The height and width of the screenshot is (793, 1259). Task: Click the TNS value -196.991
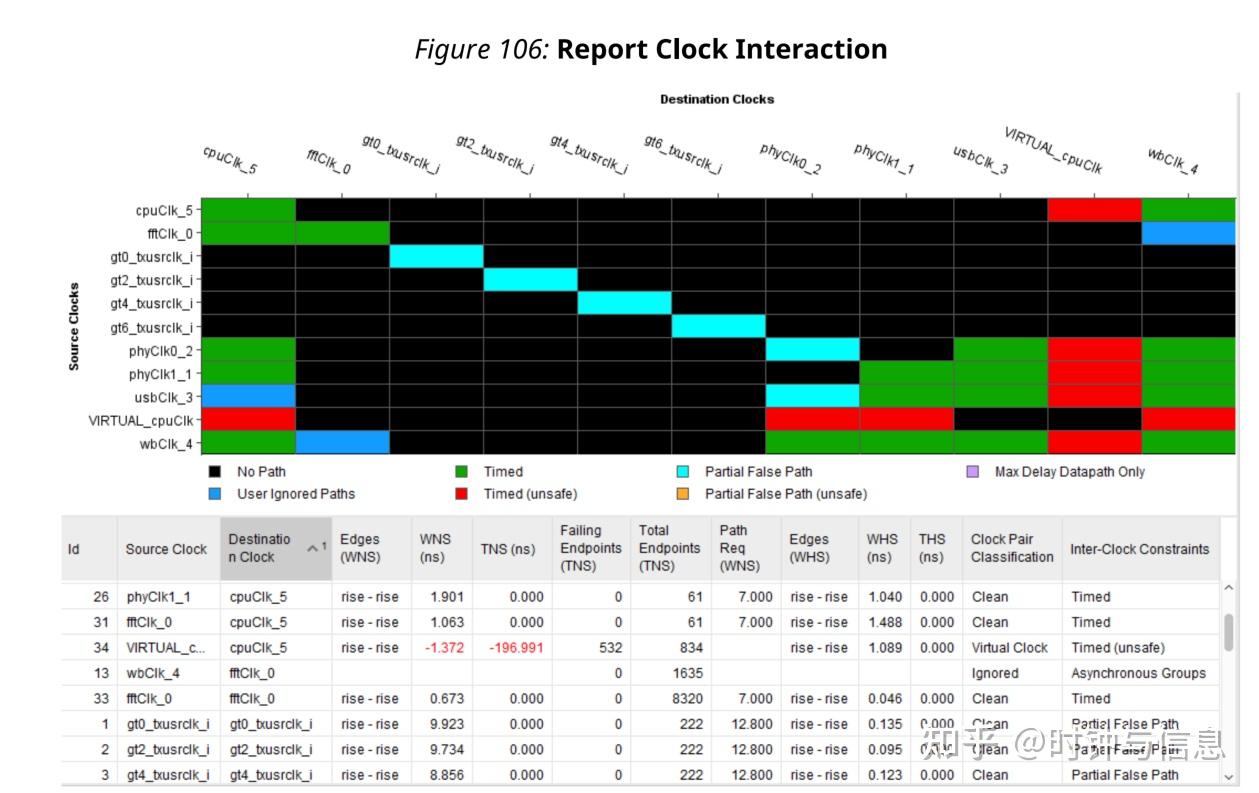(516, 648)
